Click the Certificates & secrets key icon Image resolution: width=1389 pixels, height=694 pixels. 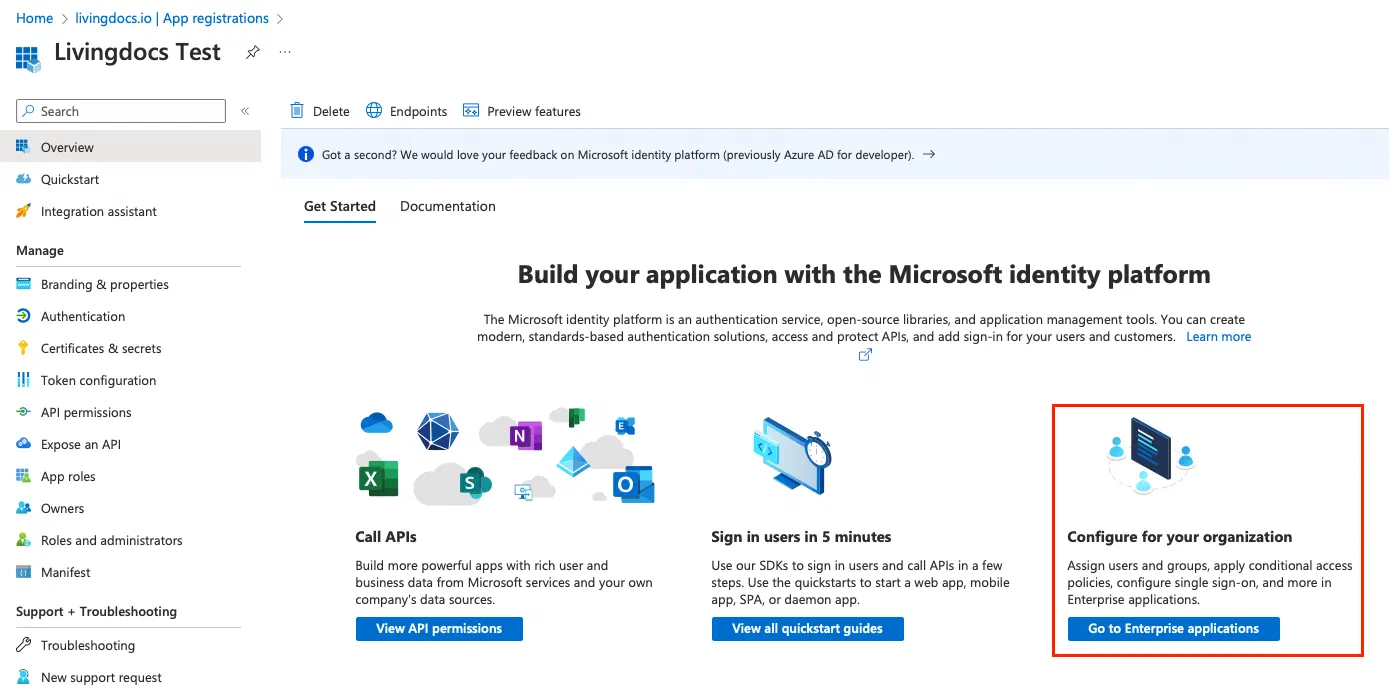pyautogui.click(x=23, y=348)
